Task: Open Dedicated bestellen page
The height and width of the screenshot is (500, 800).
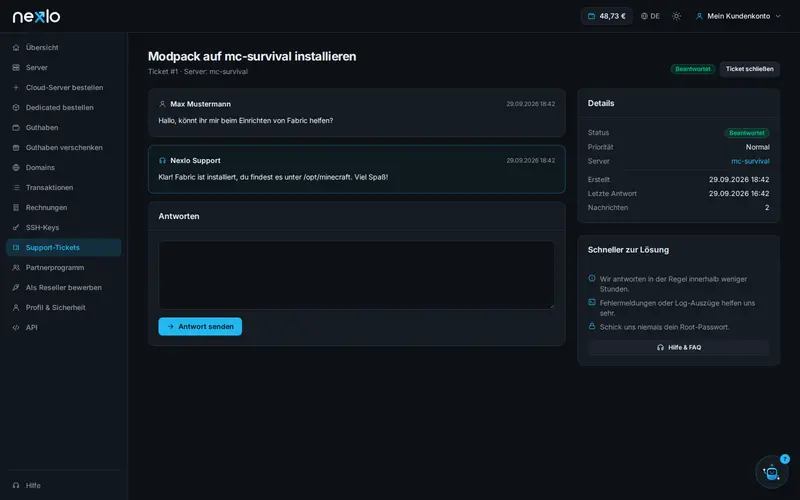Action: click(64, 108)
